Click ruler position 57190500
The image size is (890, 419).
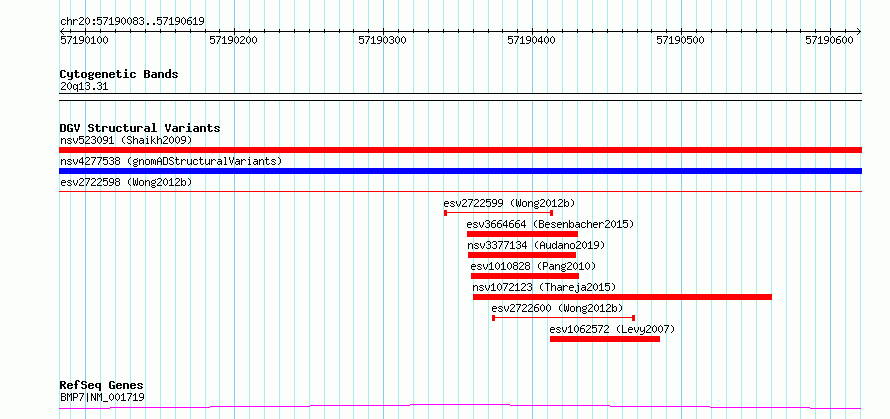[681, 40]
